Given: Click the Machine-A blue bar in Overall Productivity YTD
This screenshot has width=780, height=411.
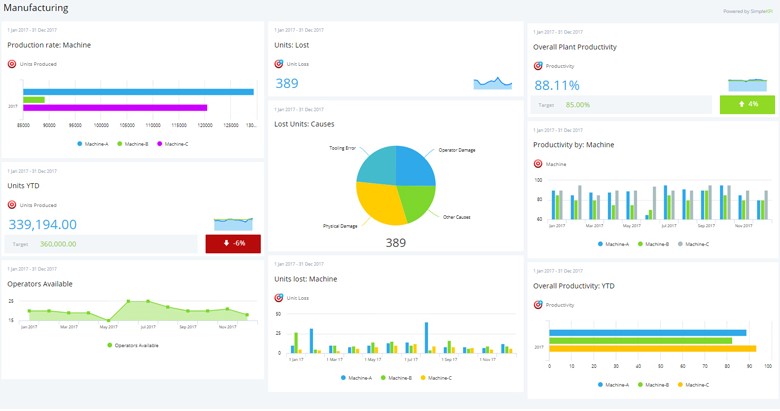Looking at the screenshot, I should point(648,333).
